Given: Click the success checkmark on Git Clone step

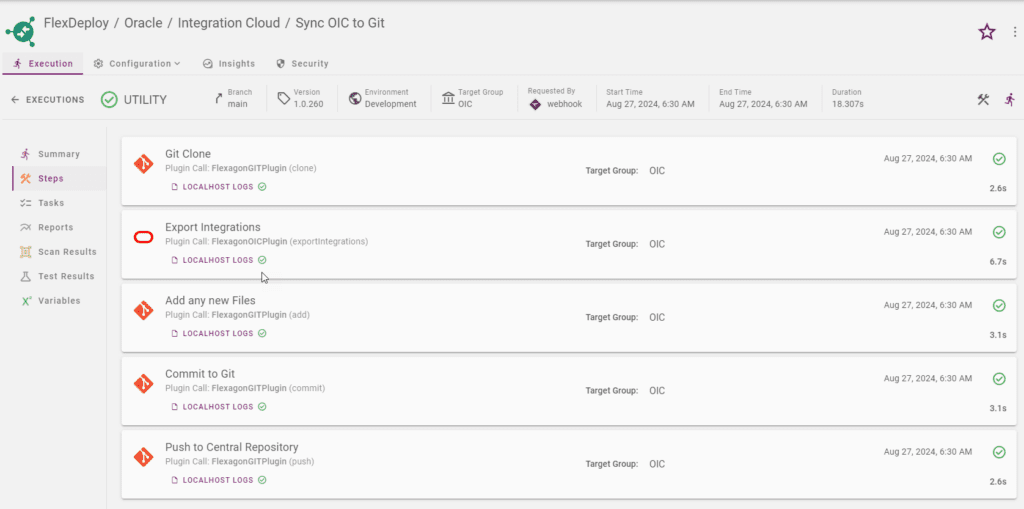Looking at the screenshot, I should [999, 159].
